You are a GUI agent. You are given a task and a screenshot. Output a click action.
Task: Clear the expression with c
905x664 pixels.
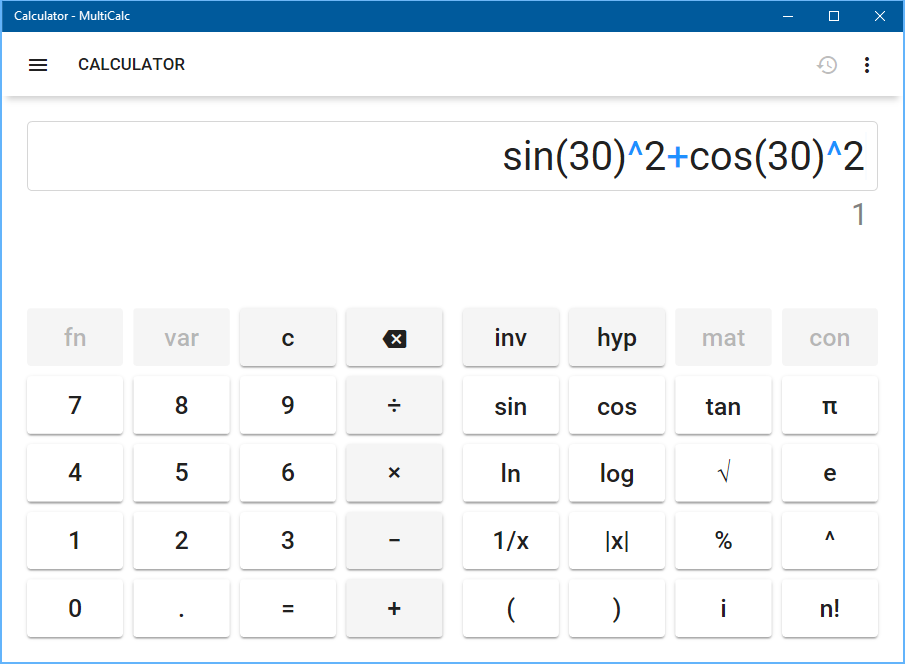[x=288, y=338]
